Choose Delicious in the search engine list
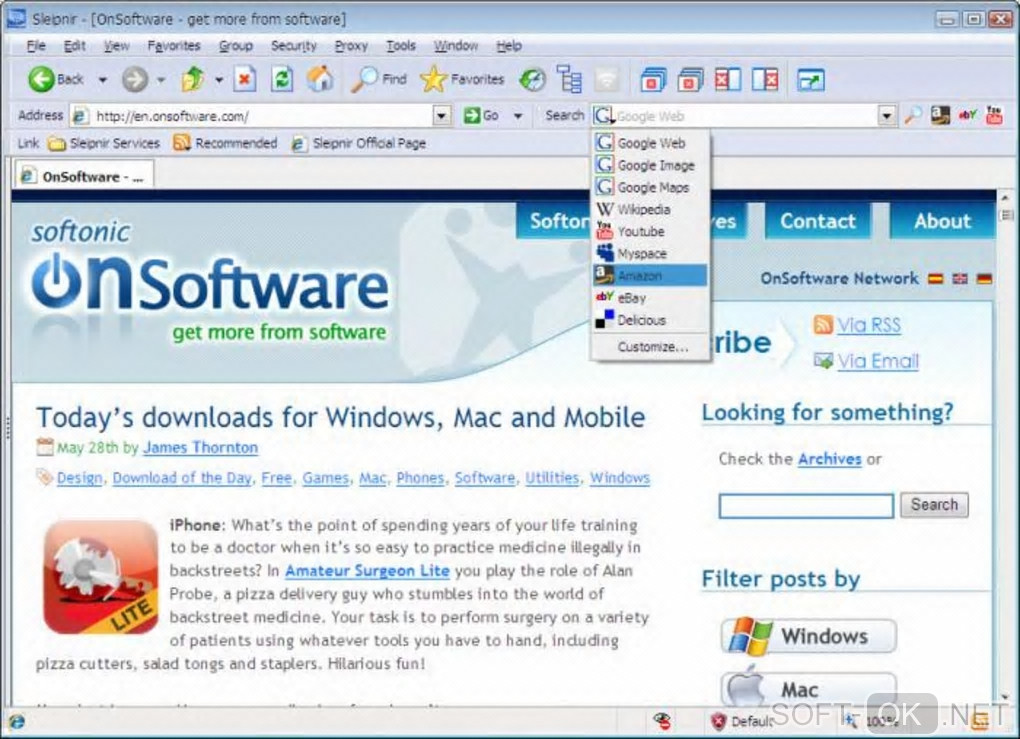The width and height of the screenshot is (1020, 739). point(650,320)
